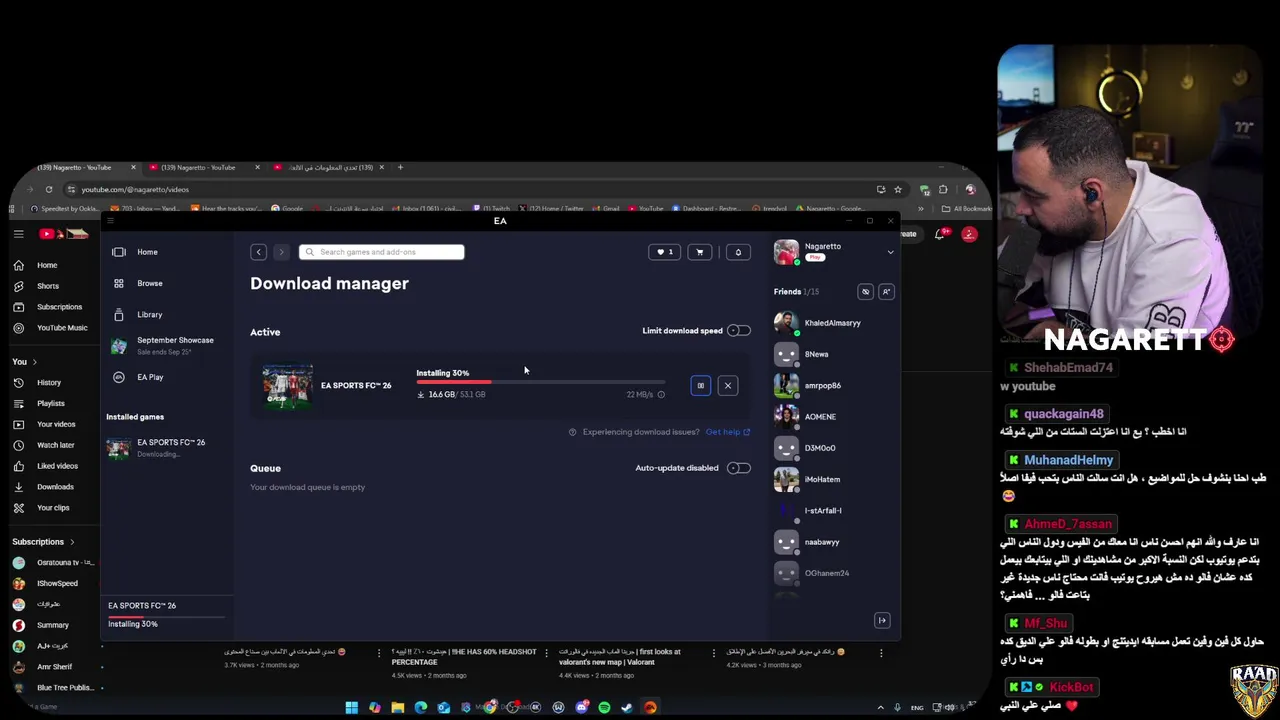
Task: Open History in YouTube sidebar
Action: coord(48,383)
